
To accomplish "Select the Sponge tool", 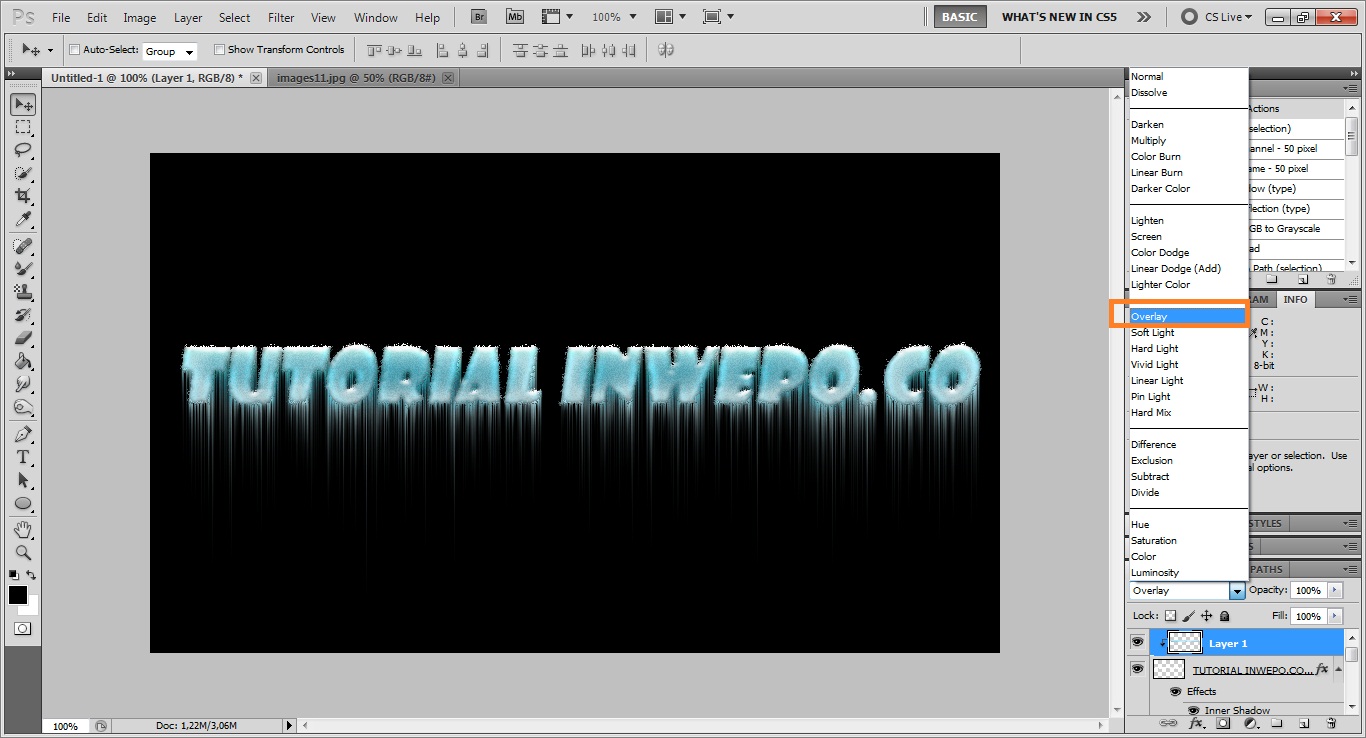I will (x=23, y=407).
